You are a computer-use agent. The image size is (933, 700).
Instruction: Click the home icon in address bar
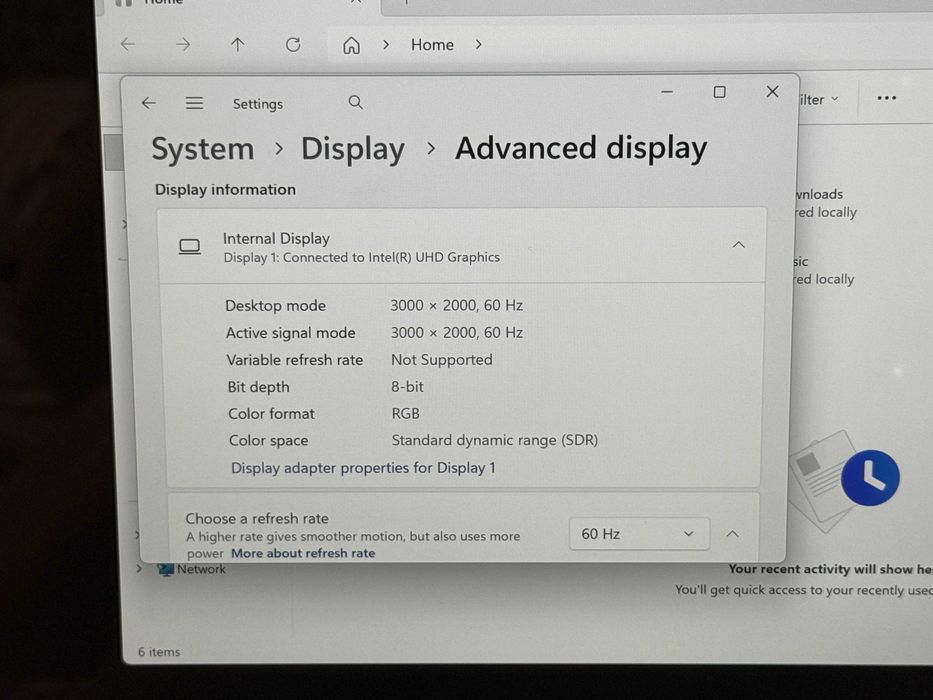(352, 45)
